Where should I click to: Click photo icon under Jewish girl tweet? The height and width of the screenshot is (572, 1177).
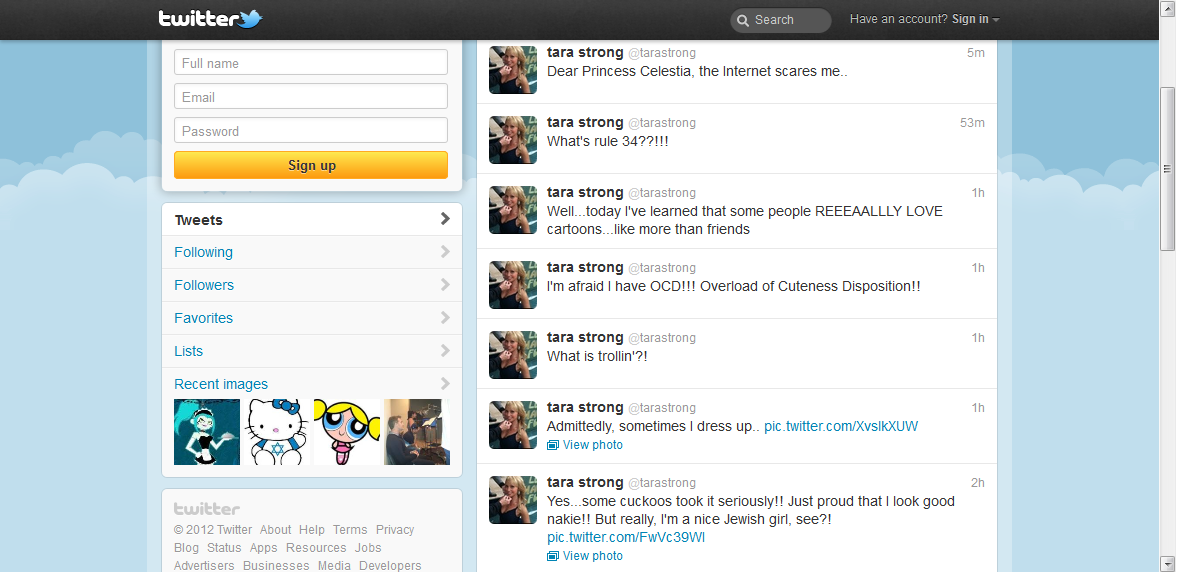[x=553, y=556]
